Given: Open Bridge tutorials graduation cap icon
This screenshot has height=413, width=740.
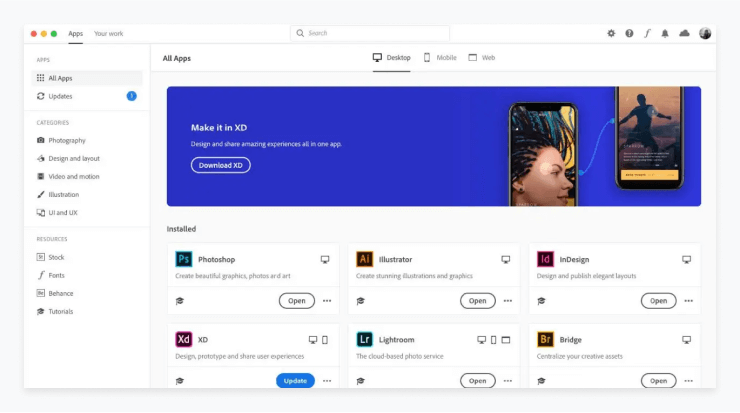Looking at the screenshot, I should coord(541,381).
